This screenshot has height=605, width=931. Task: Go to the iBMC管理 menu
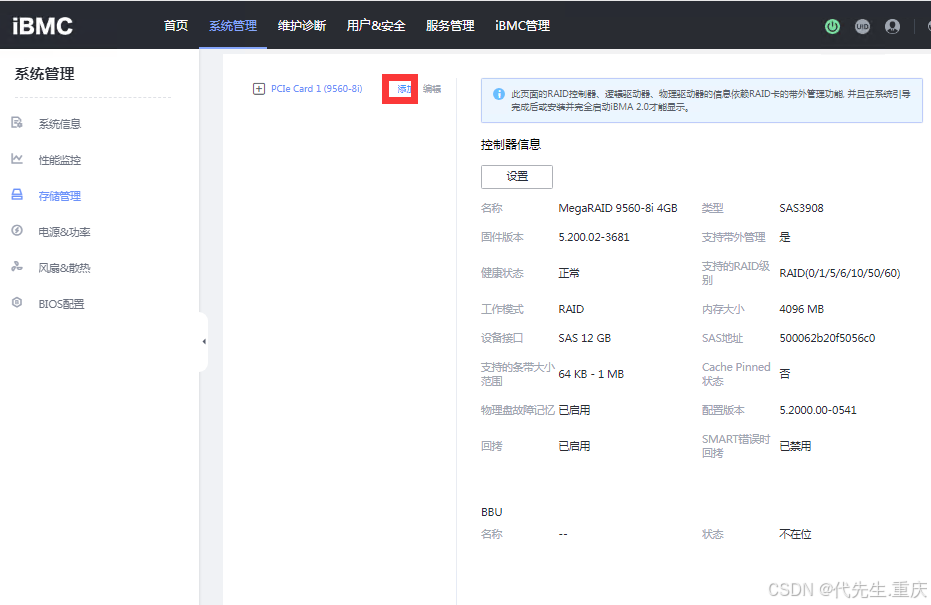pos(522,26)
